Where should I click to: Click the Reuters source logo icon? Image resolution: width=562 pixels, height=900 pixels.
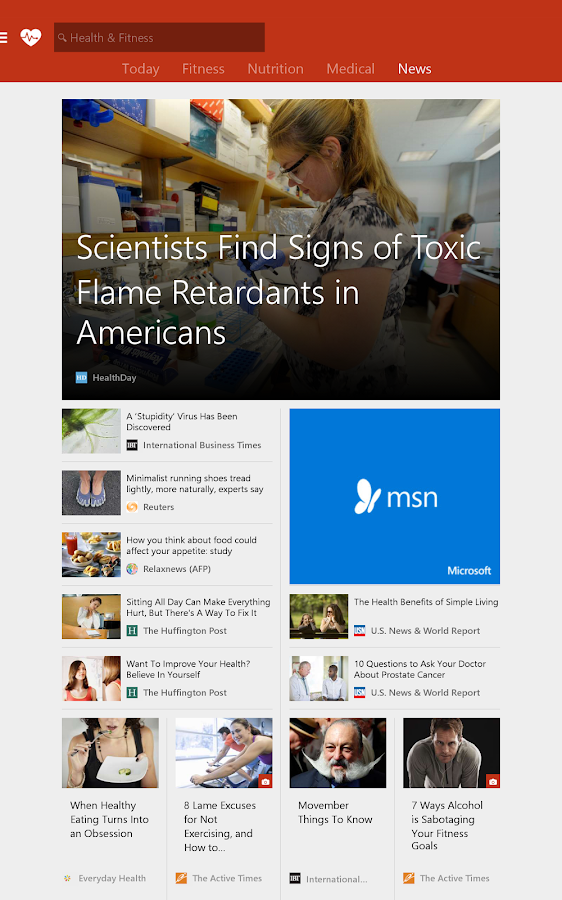(x=132, y=507)
